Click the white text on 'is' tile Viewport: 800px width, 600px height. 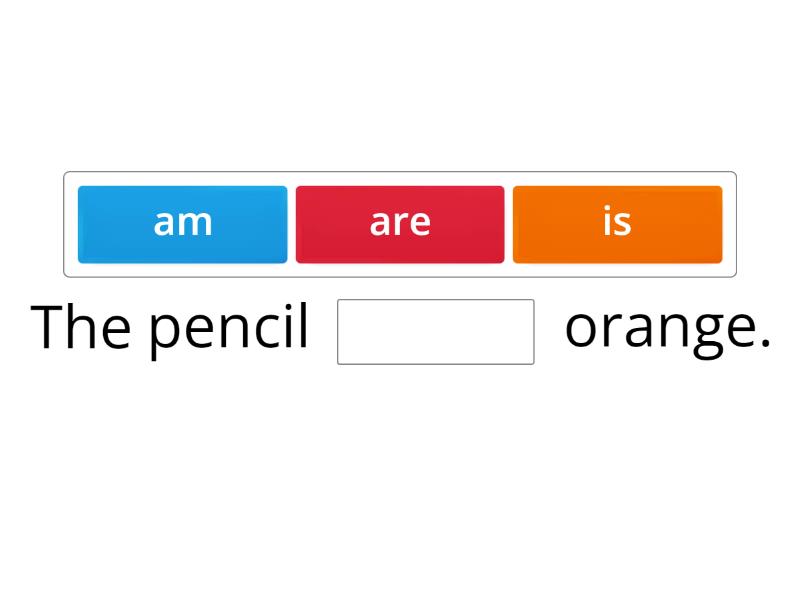(x=617, y=222)
